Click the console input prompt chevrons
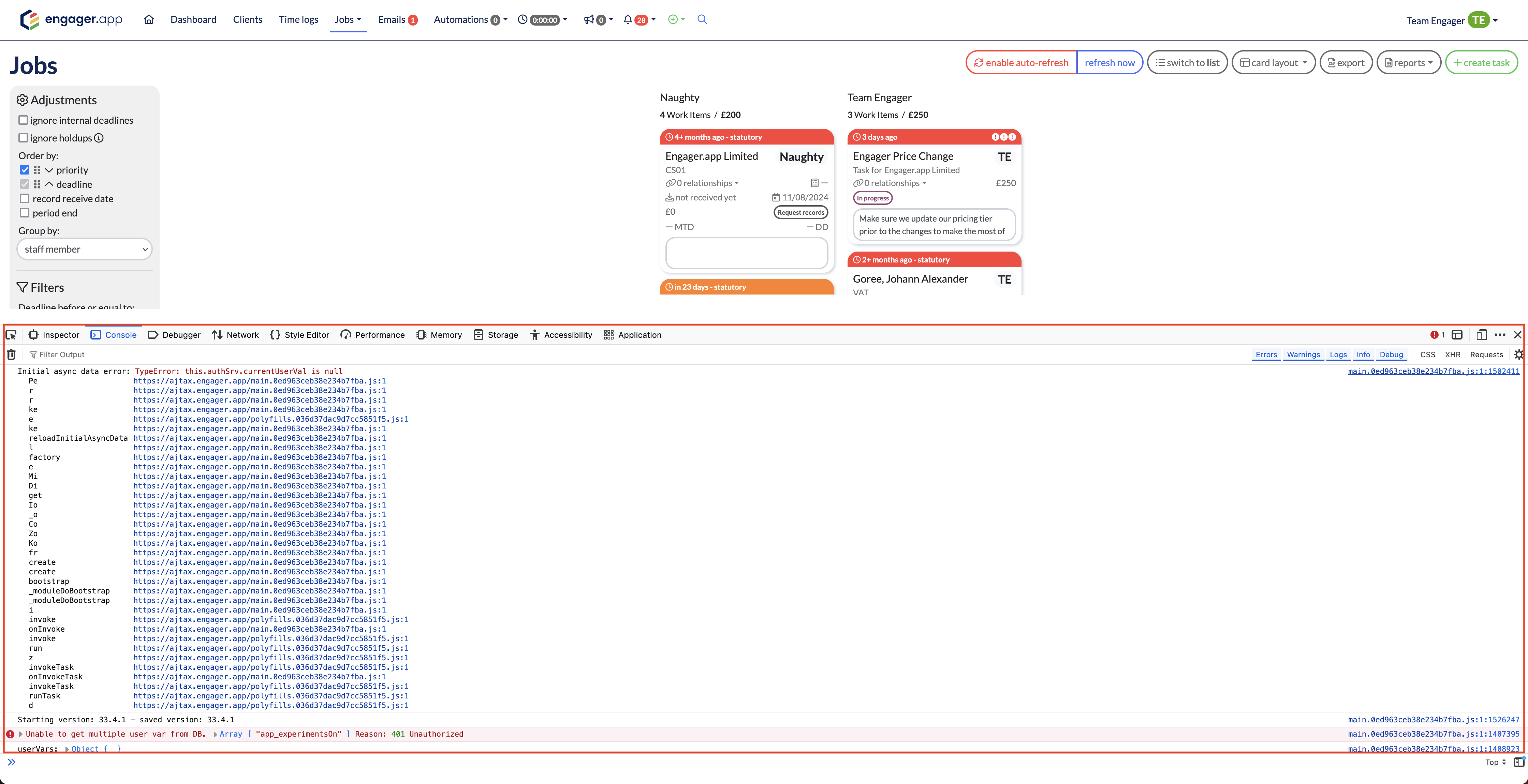1528x784 pixels. 11,762
